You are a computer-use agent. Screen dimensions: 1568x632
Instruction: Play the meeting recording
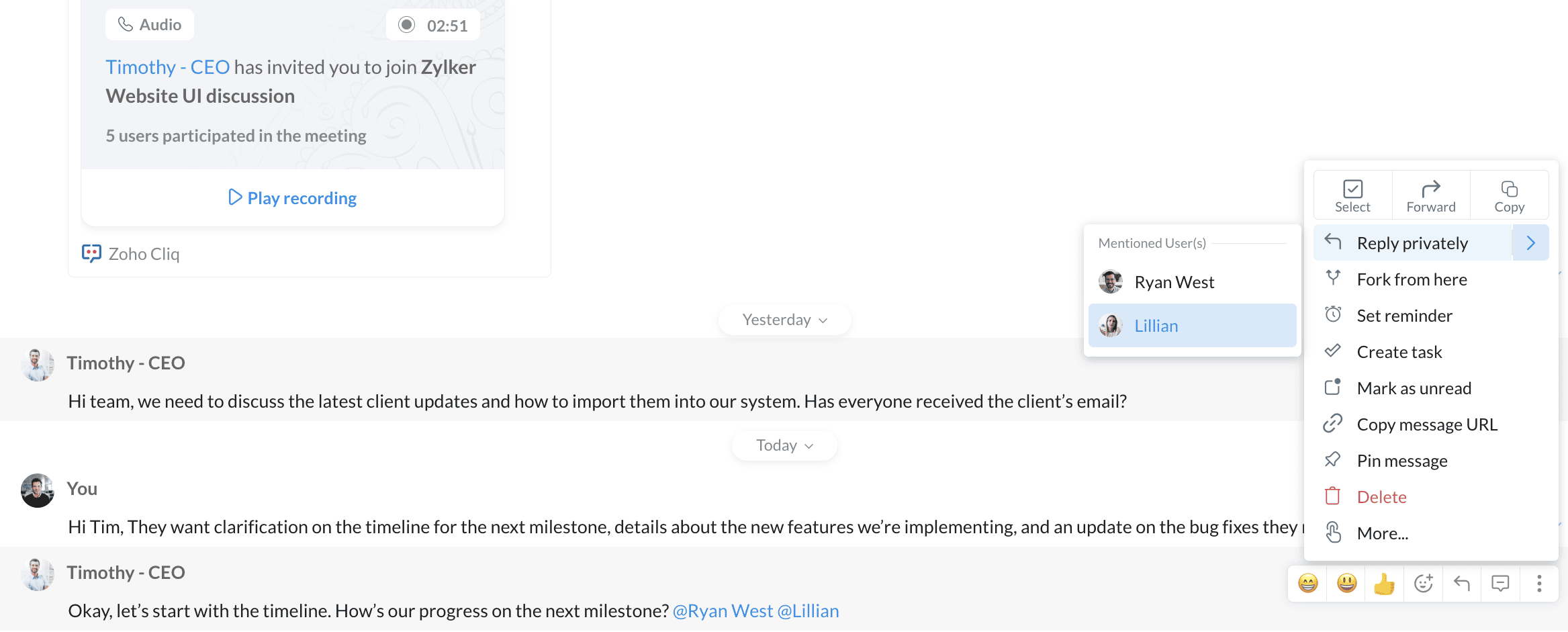292,198
